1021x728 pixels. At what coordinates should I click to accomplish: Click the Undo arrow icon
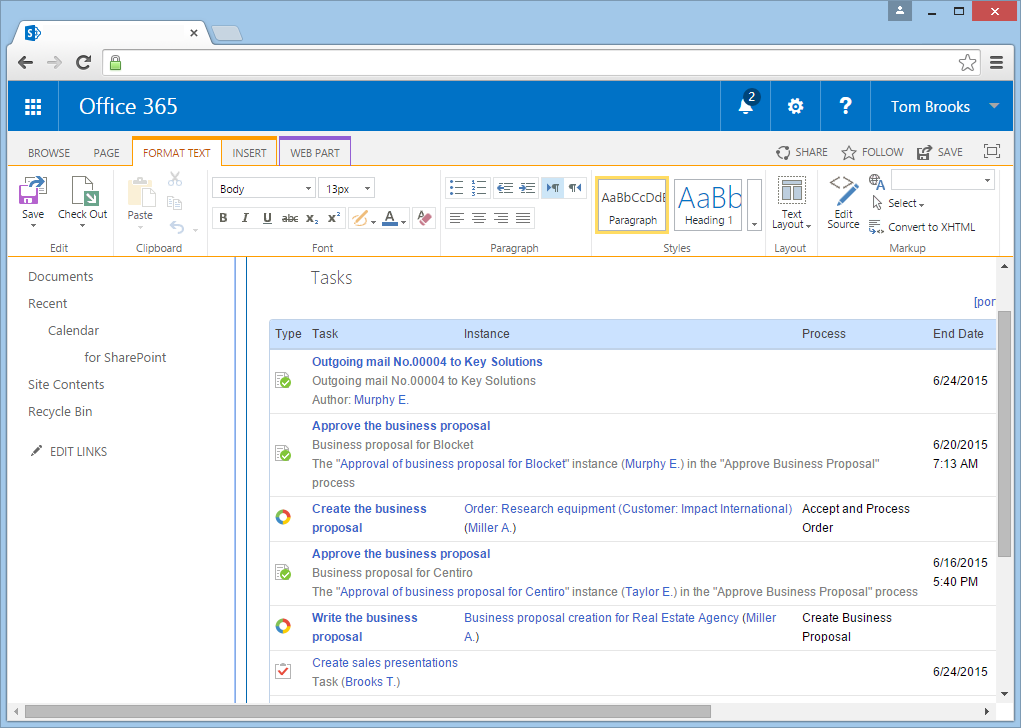point(176,227)
